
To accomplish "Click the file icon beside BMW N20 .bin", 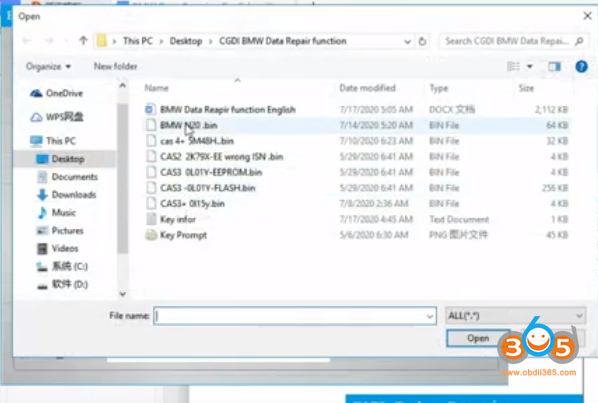I will tap(151, 125).
